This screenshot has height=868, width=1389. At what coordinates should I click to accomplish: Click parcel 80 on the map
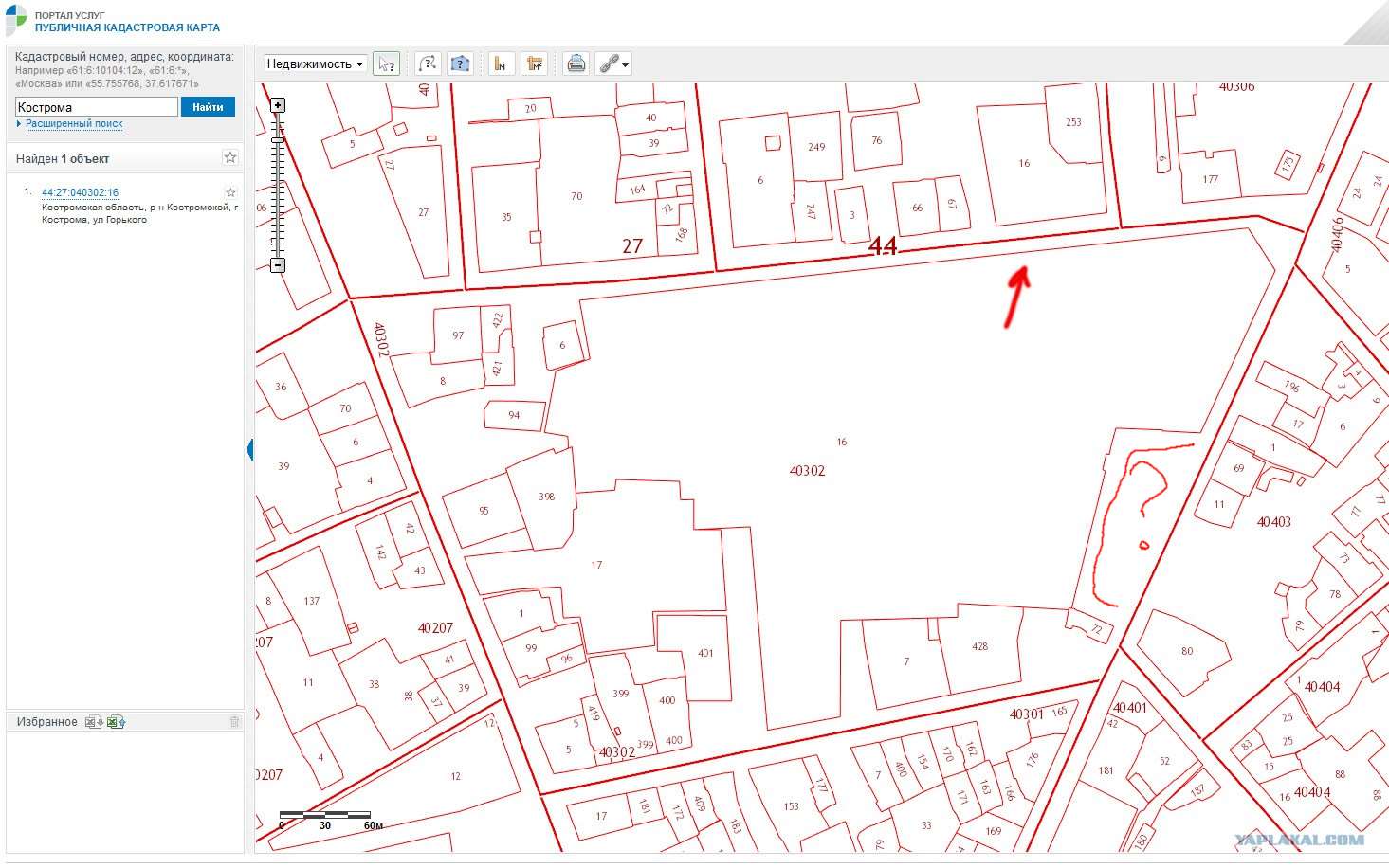click(x=1187, y=651)
